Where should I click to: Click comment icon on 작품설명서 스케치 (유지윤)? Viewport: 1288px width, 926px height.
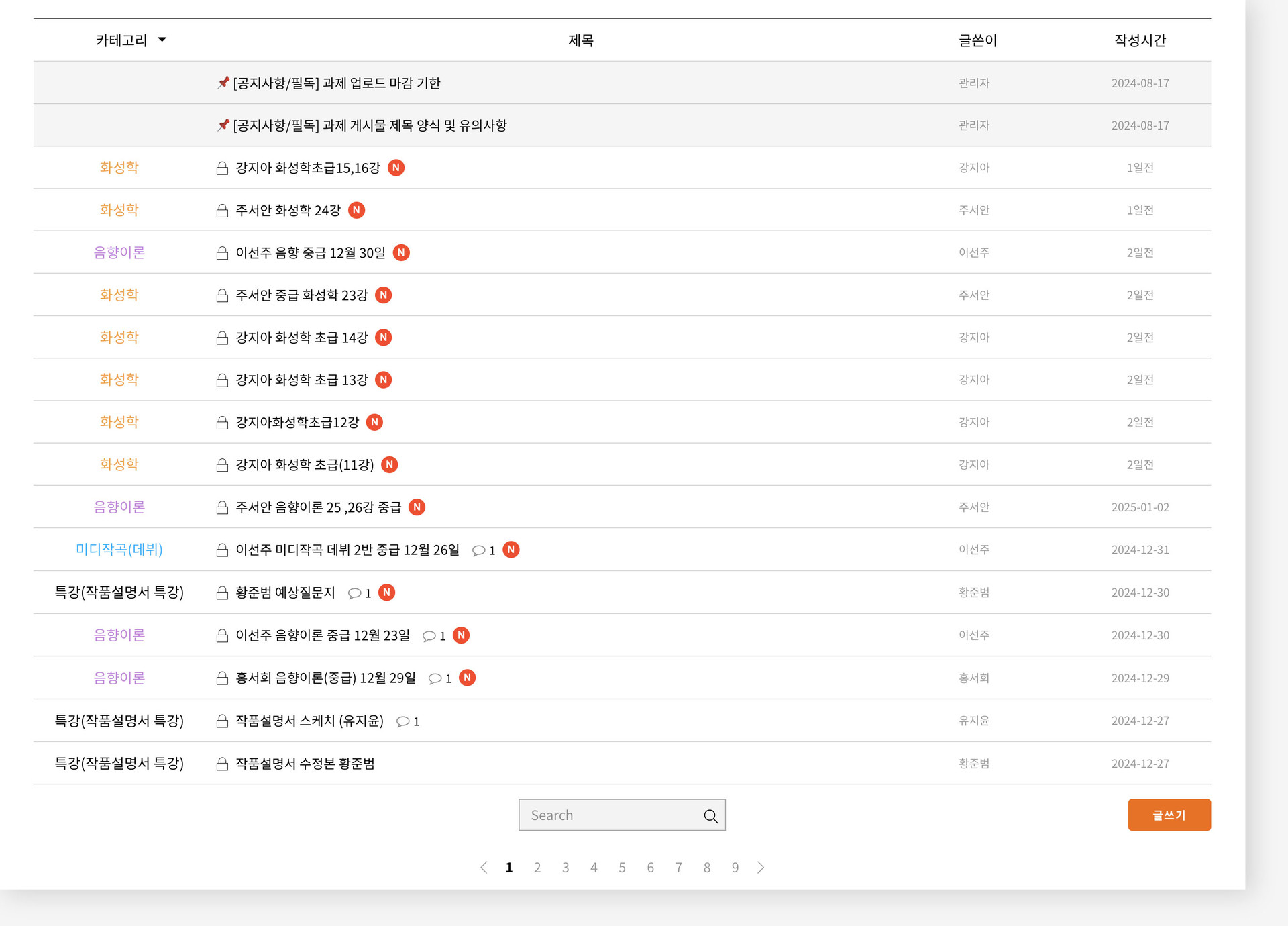(x=402, y=721)
